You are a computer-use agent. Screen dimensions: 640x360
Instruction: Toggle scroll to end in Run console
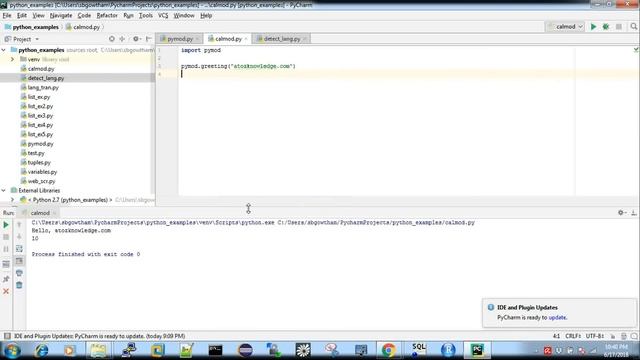coord(19,261)
